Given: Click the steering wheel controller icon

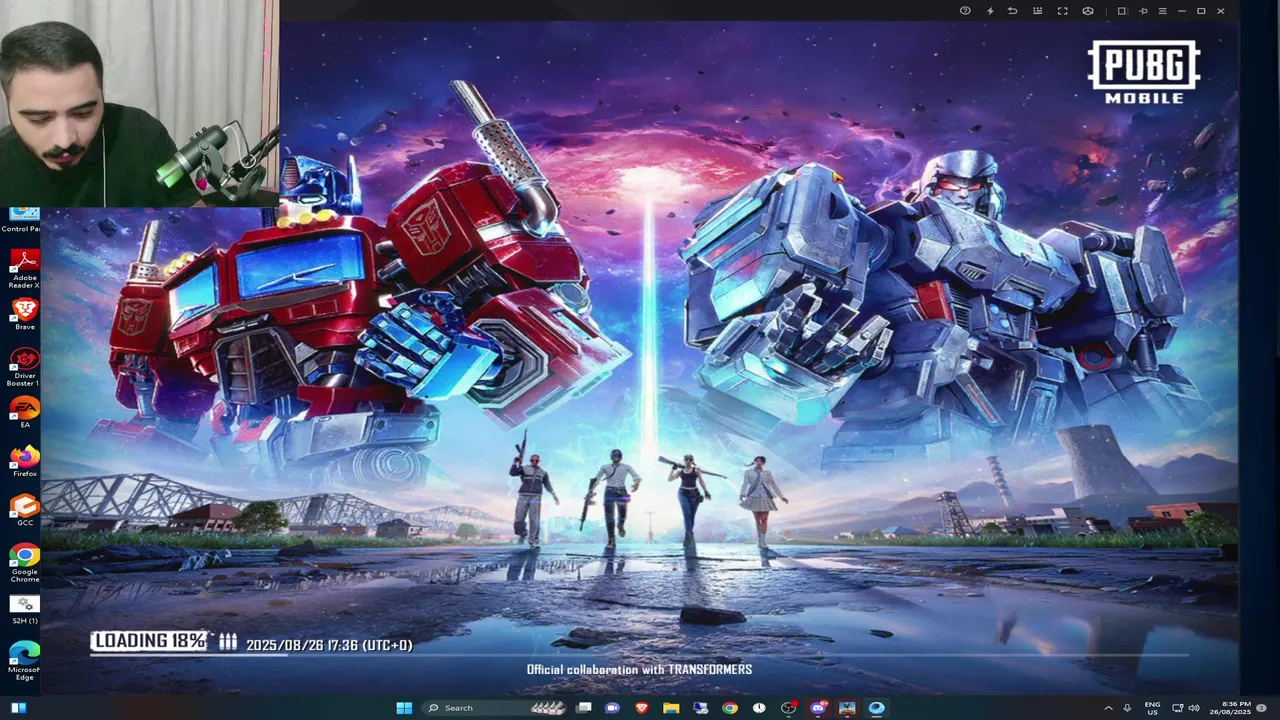Looking at the screenshot, I should (1088, 11).
